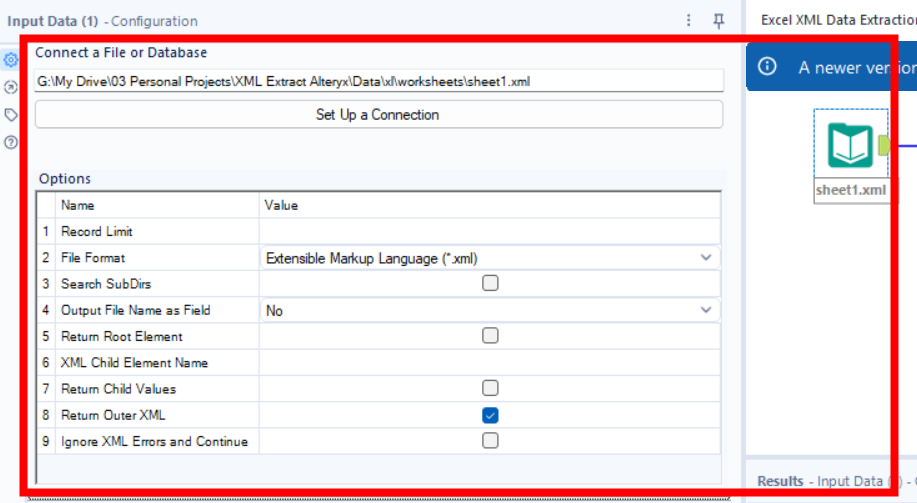The height and width of the screenshot is (503, 917).
Task: Click the Navigation arrow icon in sidebar
Action: tap(11, 87)
